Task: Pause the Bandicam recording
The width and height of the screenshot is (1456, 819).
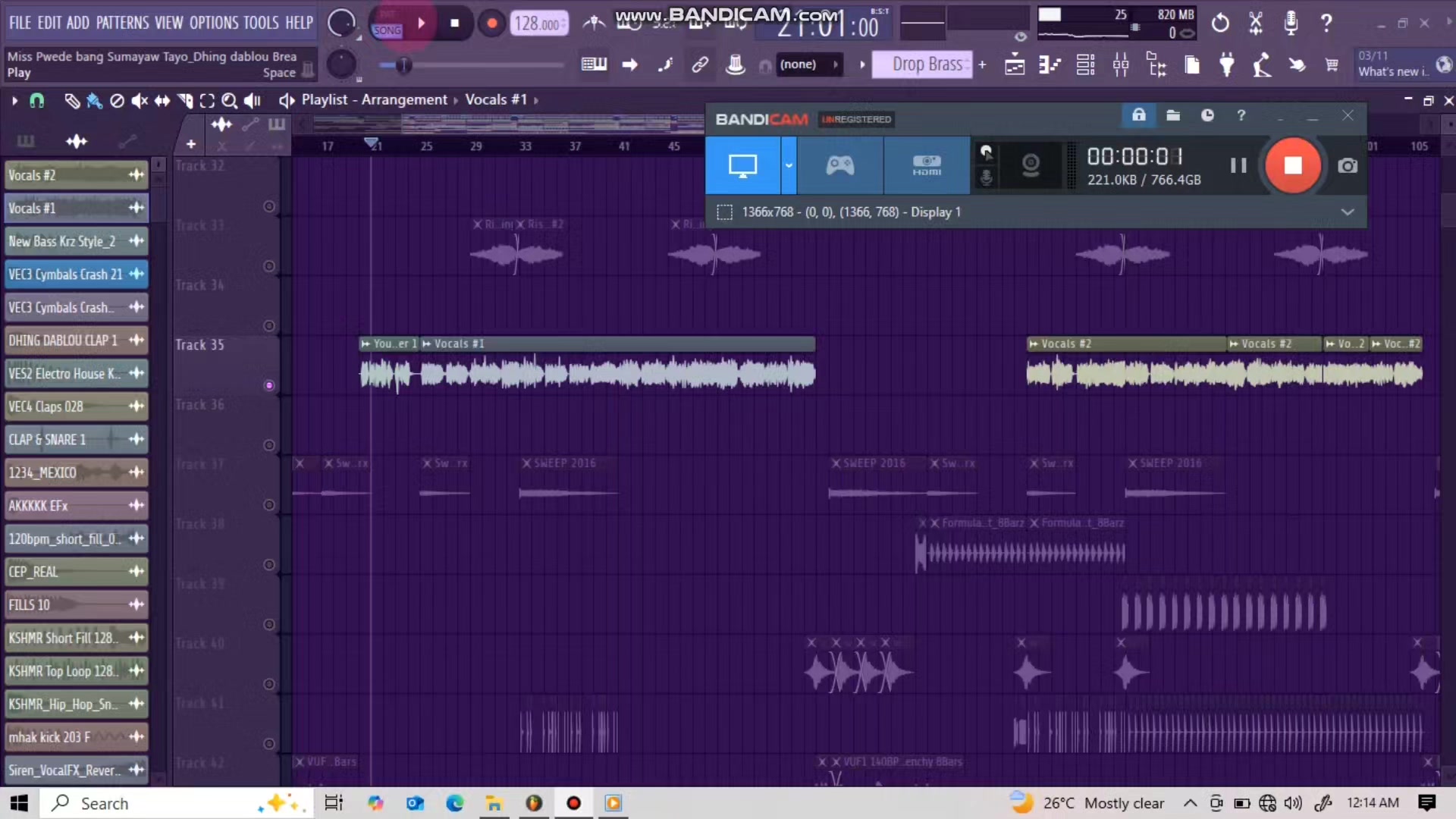Action: (x=1238, y=165)
